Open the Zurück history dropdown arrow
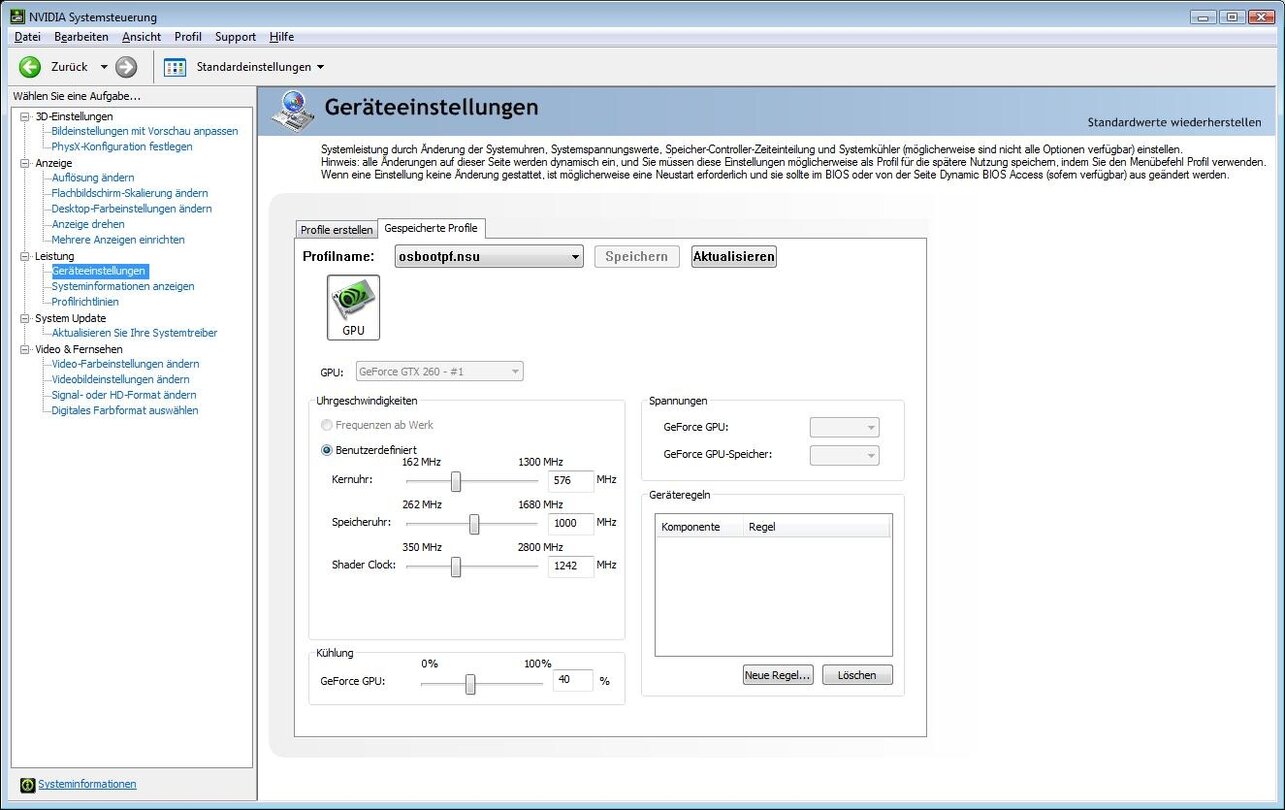Image resolution: width=1285 pixels, height=810 pixels. [103, 67]
